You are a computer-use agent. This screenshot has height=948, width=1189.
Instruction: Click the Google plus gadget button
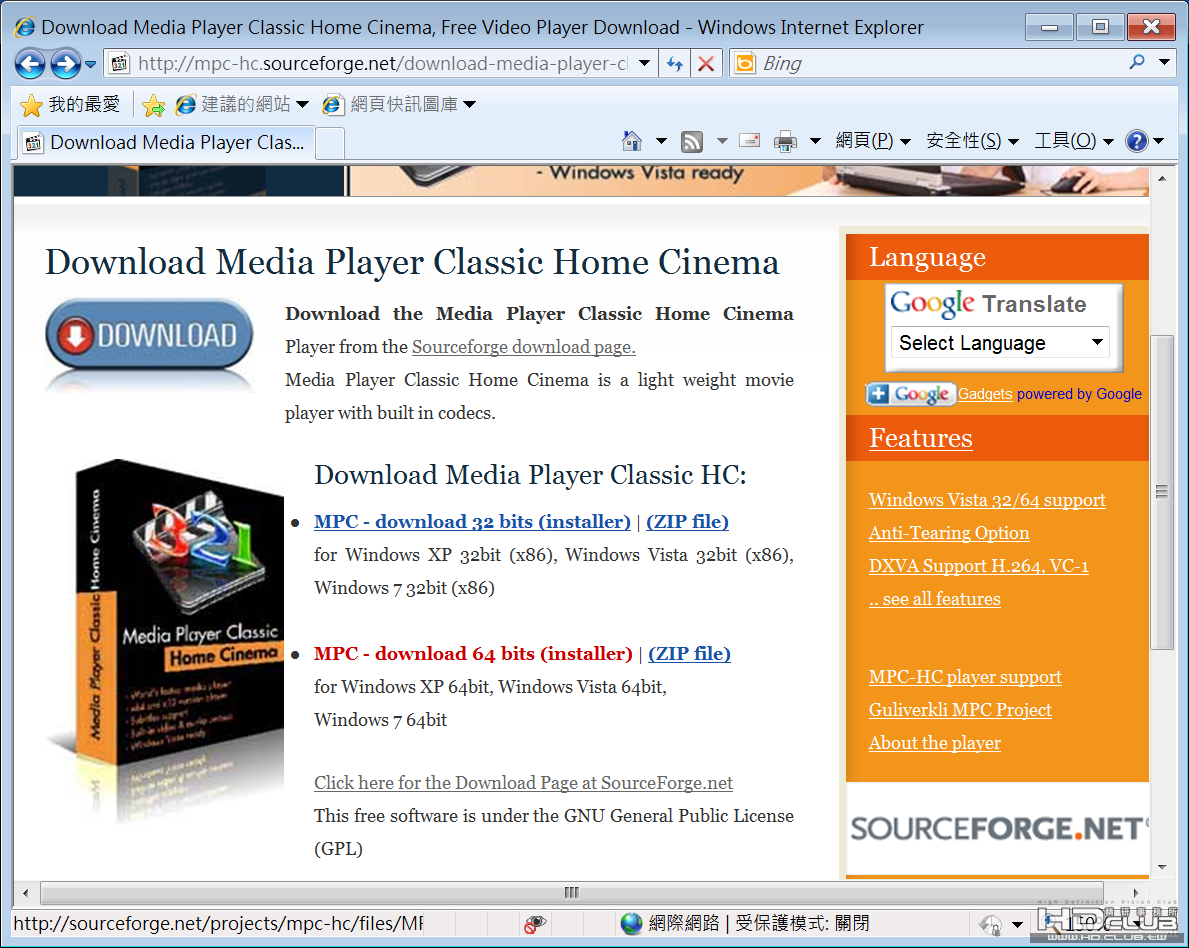pyautogui.click(x=911, y=394)
